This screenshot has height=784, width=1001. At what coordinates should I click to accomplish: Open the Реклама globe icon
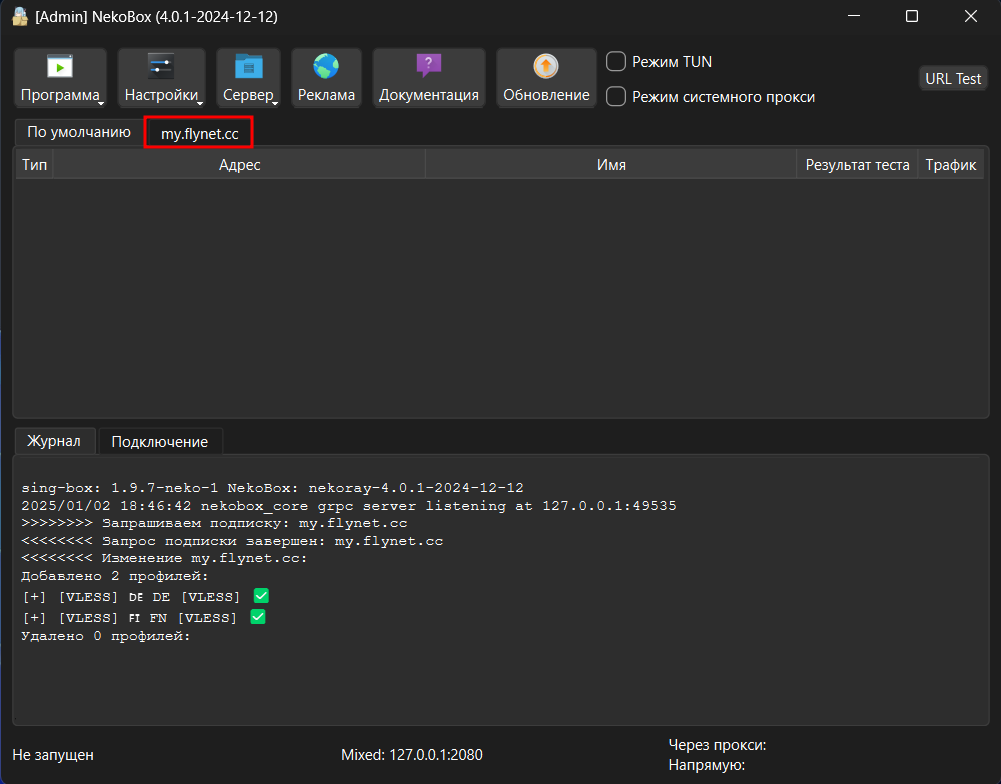(326, 67)
